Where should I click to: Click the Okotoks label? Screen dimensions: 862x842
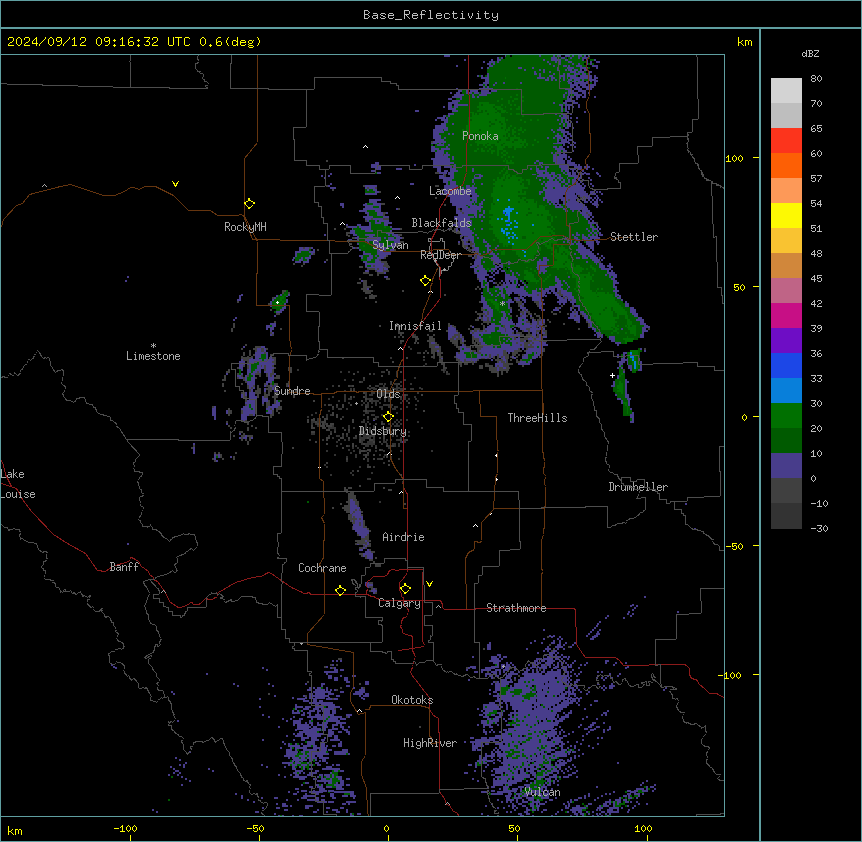412,700
